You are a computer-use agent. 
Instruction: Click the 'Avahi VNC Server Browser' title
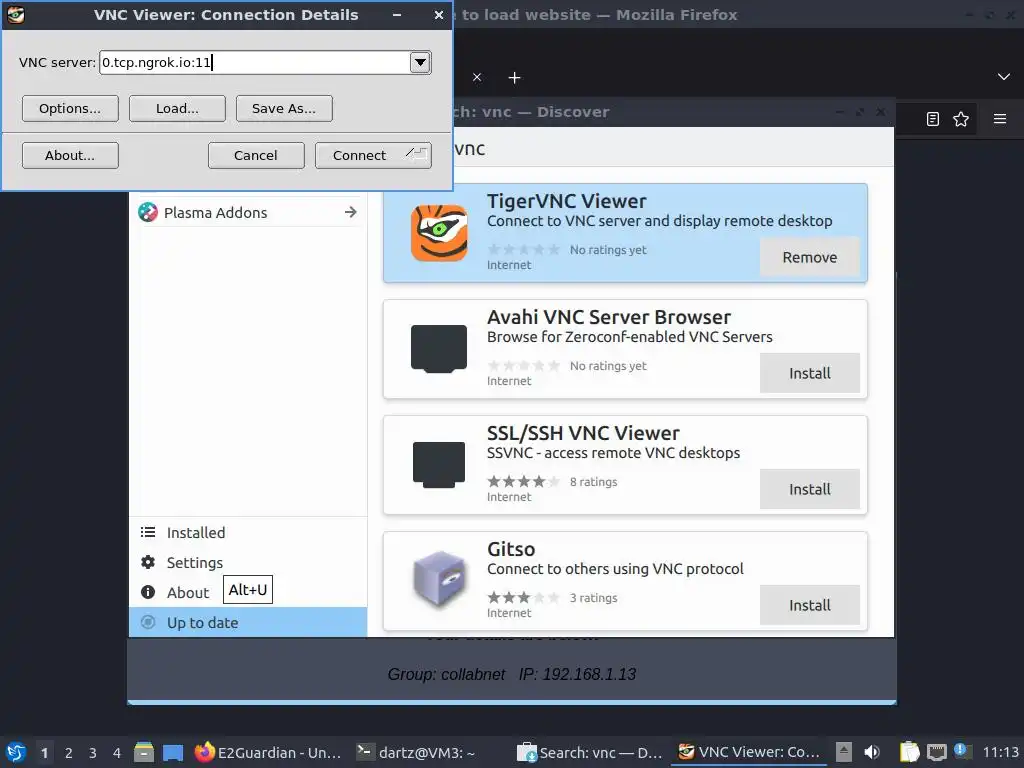click(609, 317)
